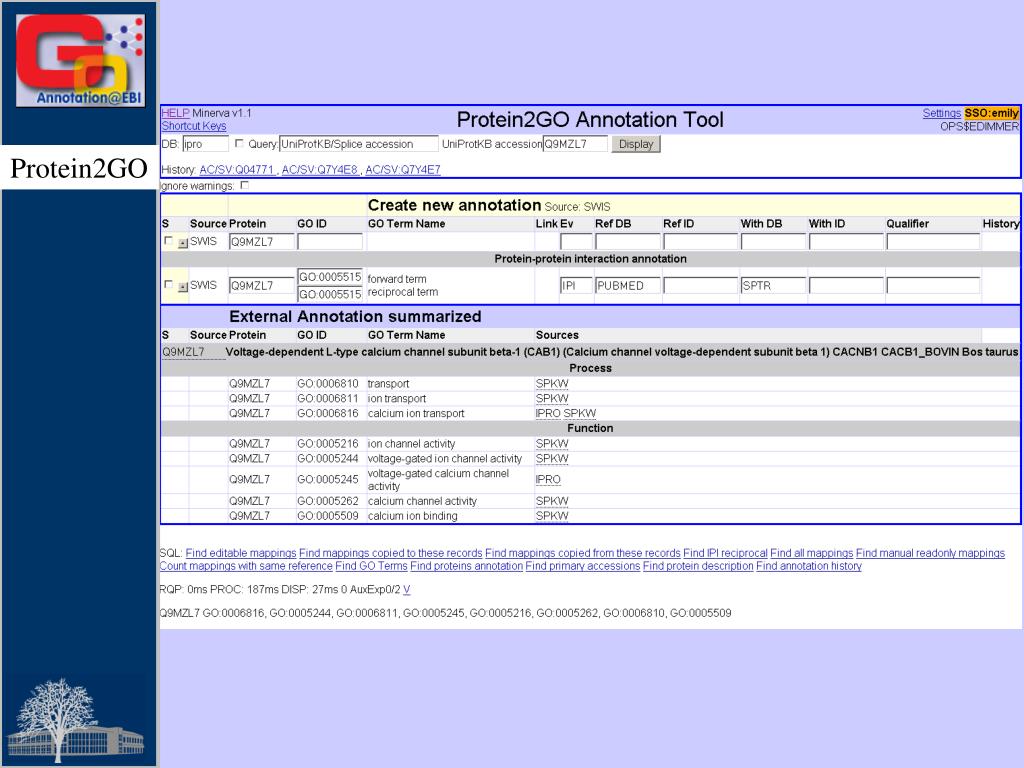Click the empty GO ID field in the new annotation row
This screenshot has width=1024, height=768.
[330, 242]
